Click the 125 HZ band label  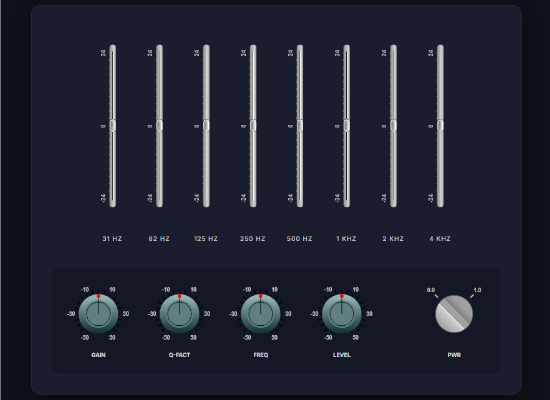coord(206,239)
